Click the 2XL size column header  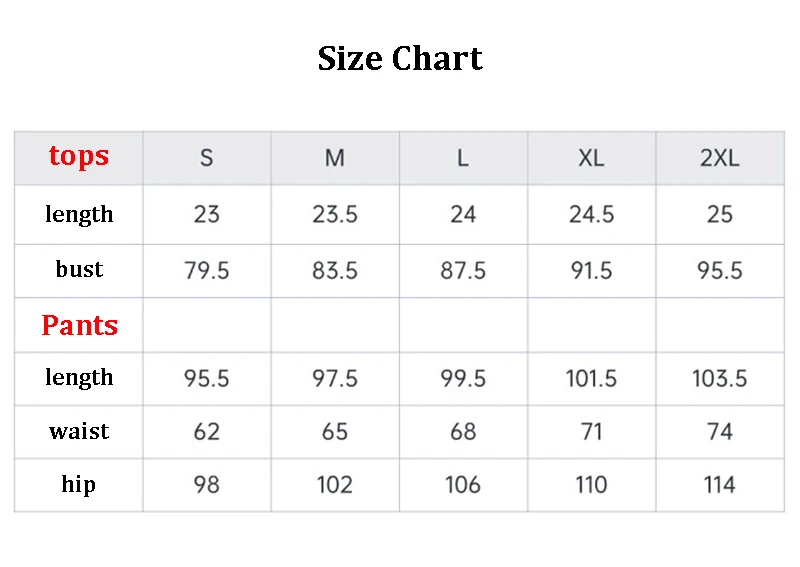719,158
